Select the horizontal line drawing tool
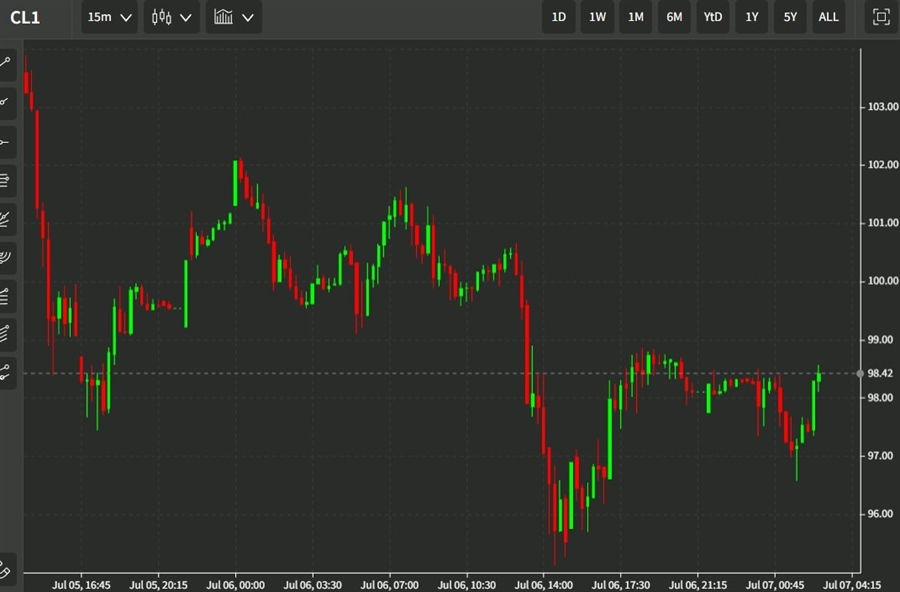This screenshot has height=592, width=900. click(x=6, y=142)
